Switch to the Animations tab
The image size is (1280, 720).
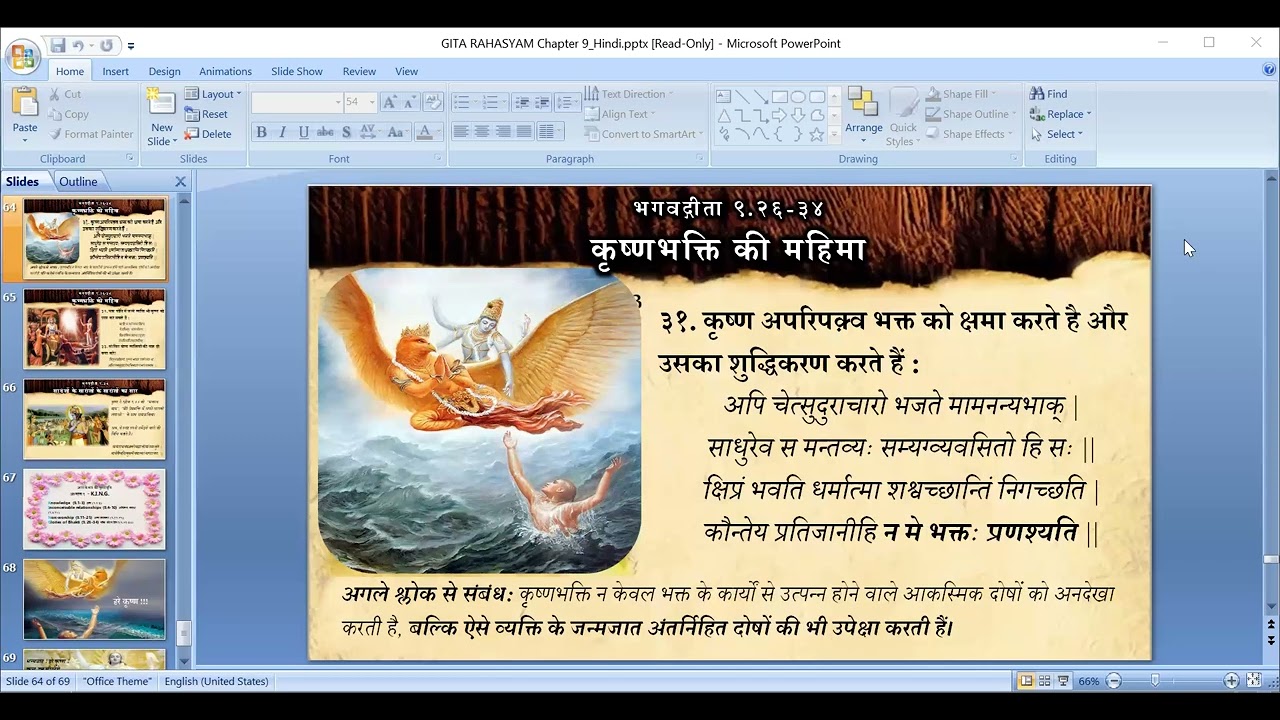click(225, 71)
